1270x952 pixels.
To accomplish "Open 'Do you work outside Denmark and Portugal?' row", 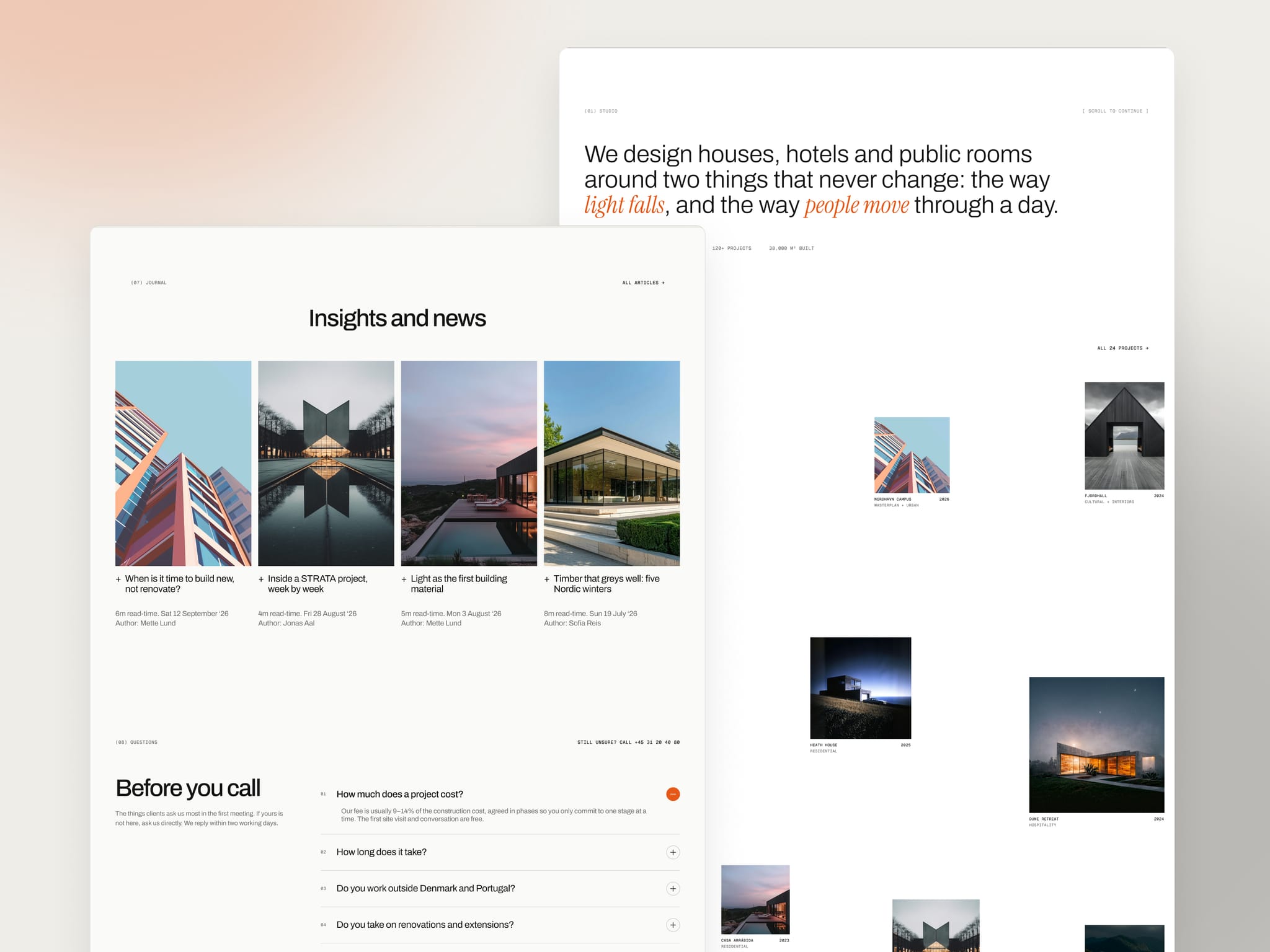I will [x=500, y=889].
